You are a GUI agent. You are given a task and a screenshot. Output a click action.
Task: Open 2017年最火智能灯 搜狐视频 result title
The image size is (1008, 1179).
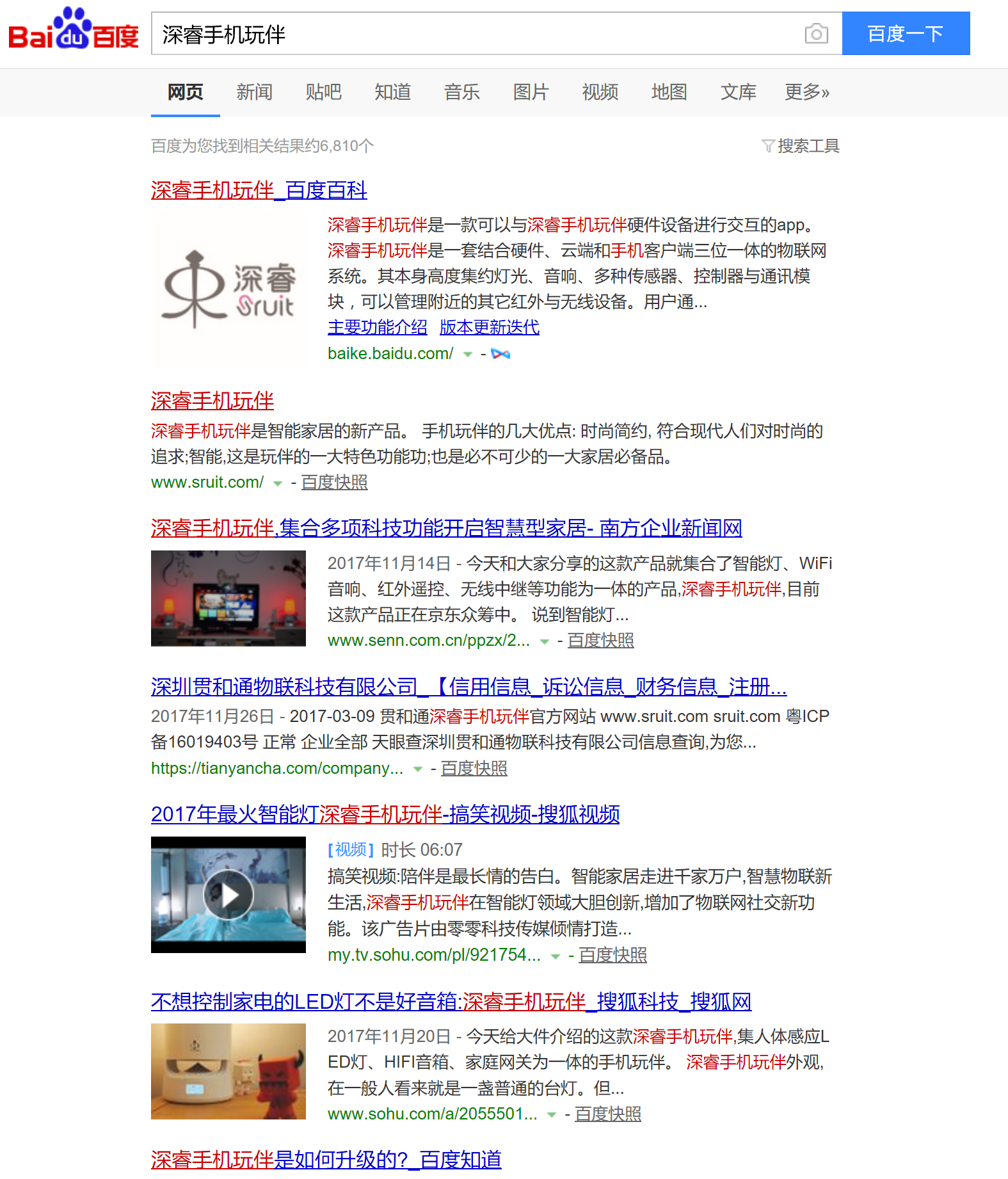[x=385, y=814]
